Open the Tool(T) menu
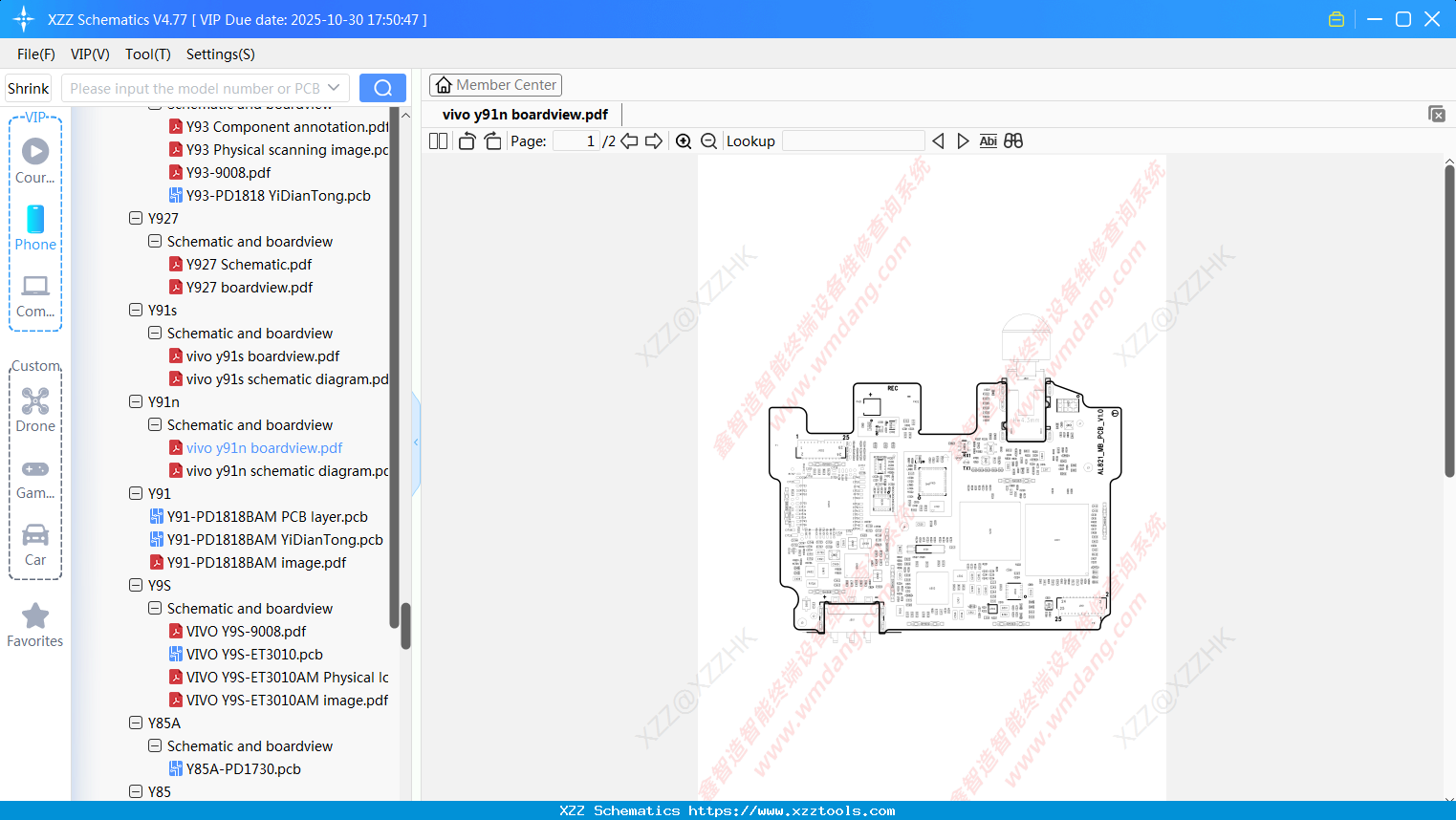Viewport: 1456px width, 820px height. pos(148,54)
